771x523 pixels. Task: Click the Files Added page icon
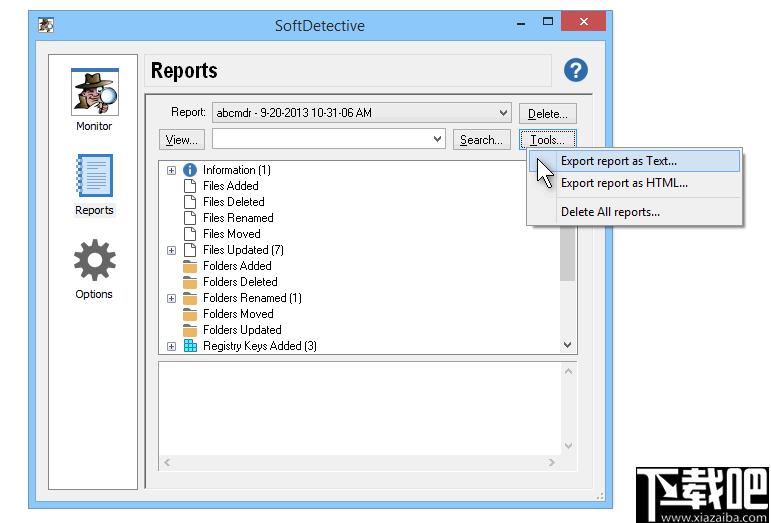[190, 186]
